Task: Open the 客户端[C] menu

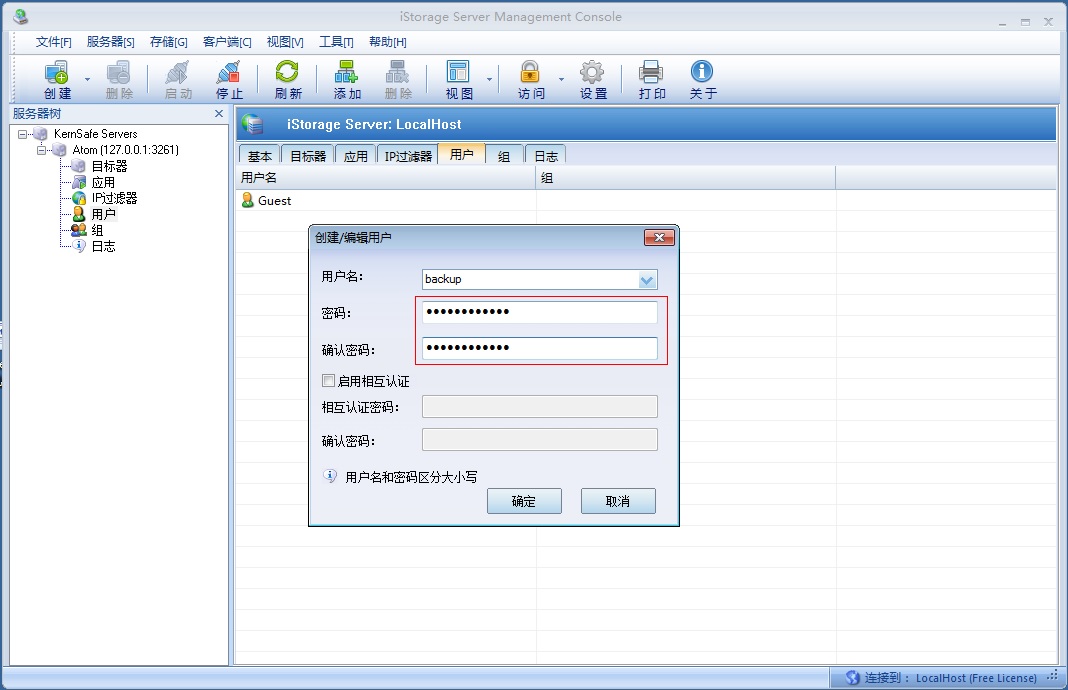Action: click(x=227, y=42)
